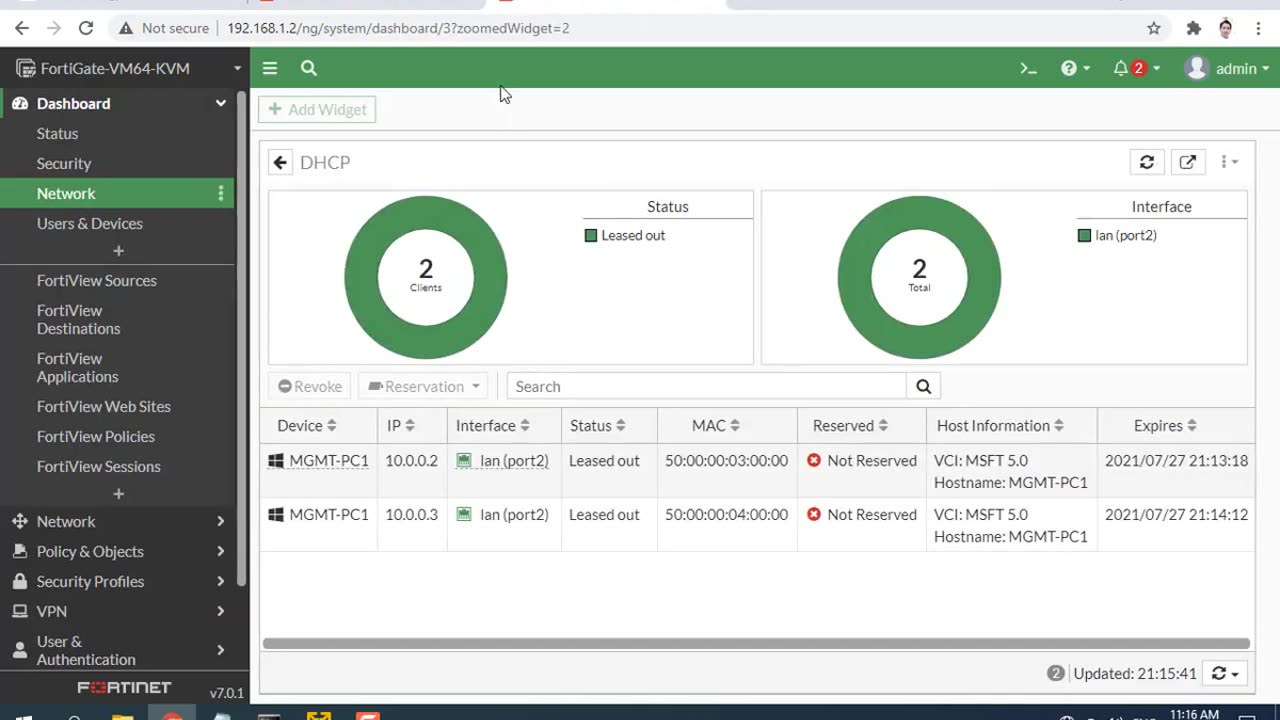Select the MGMT-PC1 row with IP 10.0.0.2

click(756, 471)
